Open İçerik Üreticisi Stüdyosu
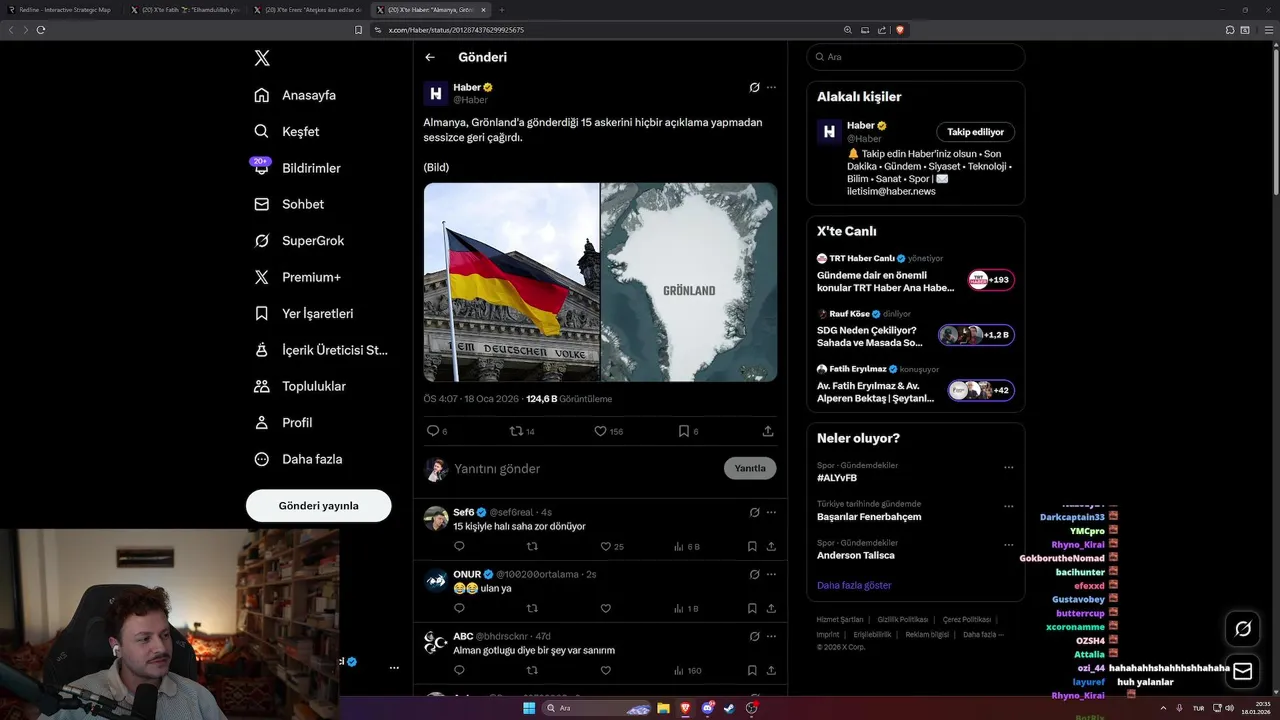 click(320, 350)
